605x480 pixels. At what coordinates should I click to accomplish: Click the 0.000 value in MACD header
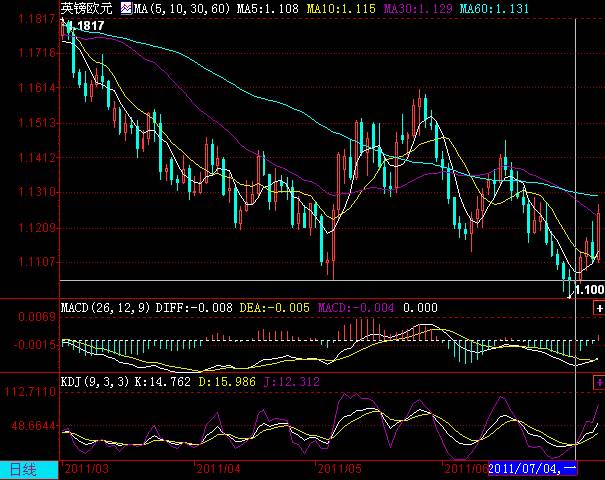421,308
